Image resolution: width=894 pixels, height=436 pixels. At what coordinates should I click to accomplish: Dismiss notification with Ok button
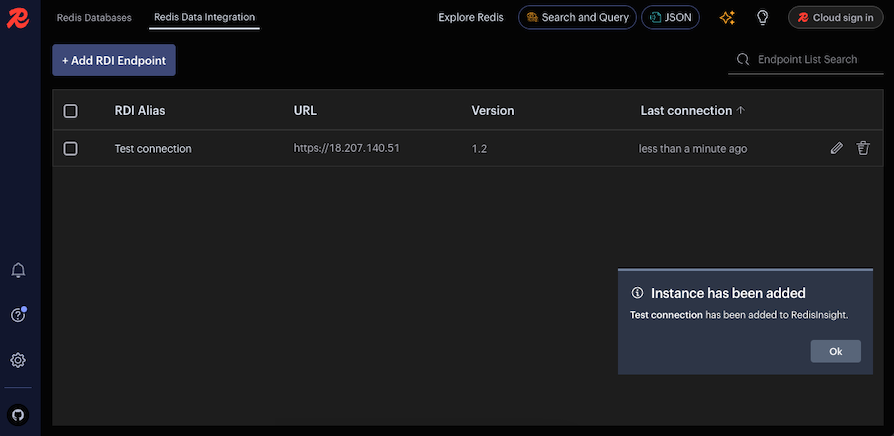tap(835, 351)
